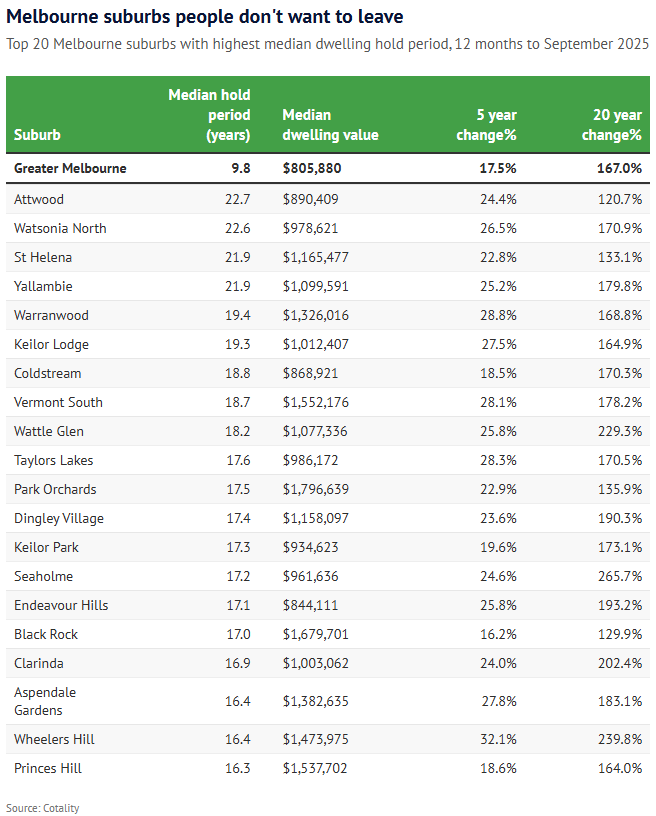The image size is (656, 816).
Task: Click the Aspendale Gardens suburb cell
Action: 45,701
